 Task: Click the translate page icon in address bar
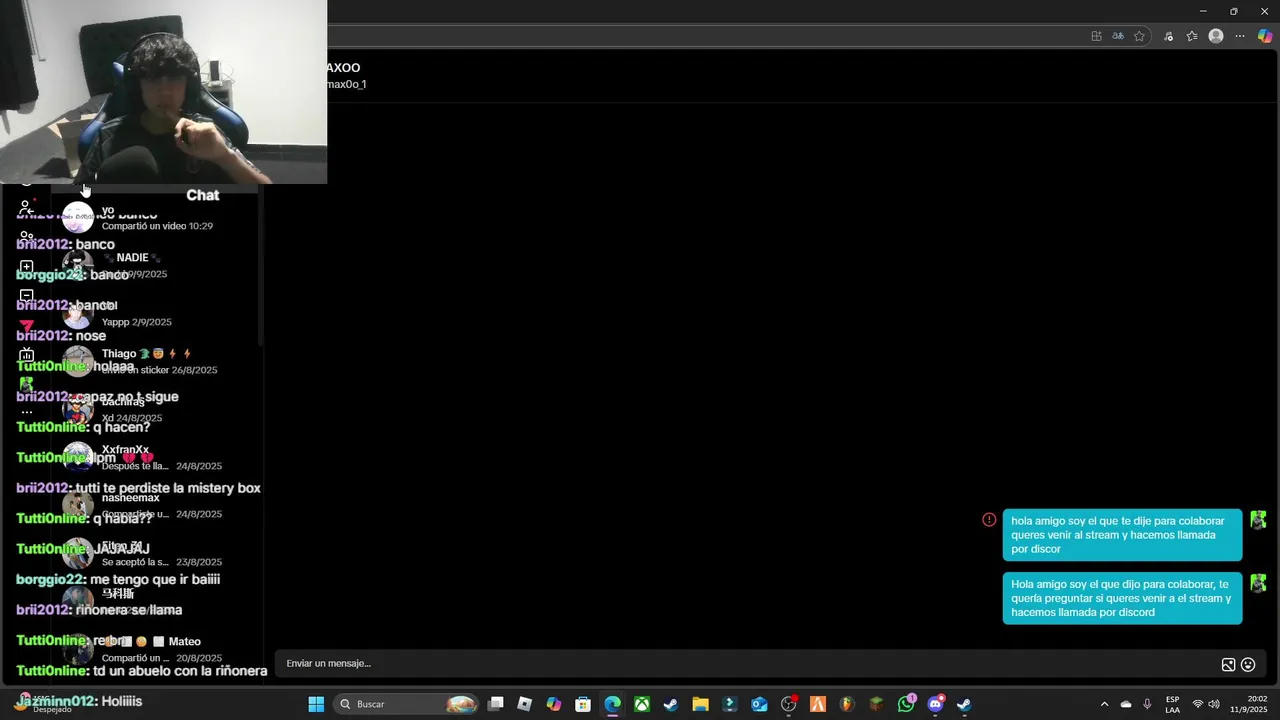click(x=1118, y=36)
